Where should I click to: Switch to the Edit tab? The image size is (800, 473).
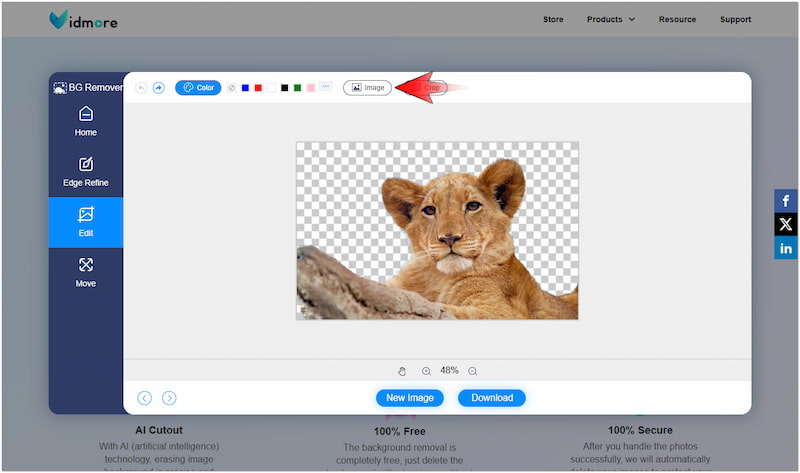(x=86, y=222)
